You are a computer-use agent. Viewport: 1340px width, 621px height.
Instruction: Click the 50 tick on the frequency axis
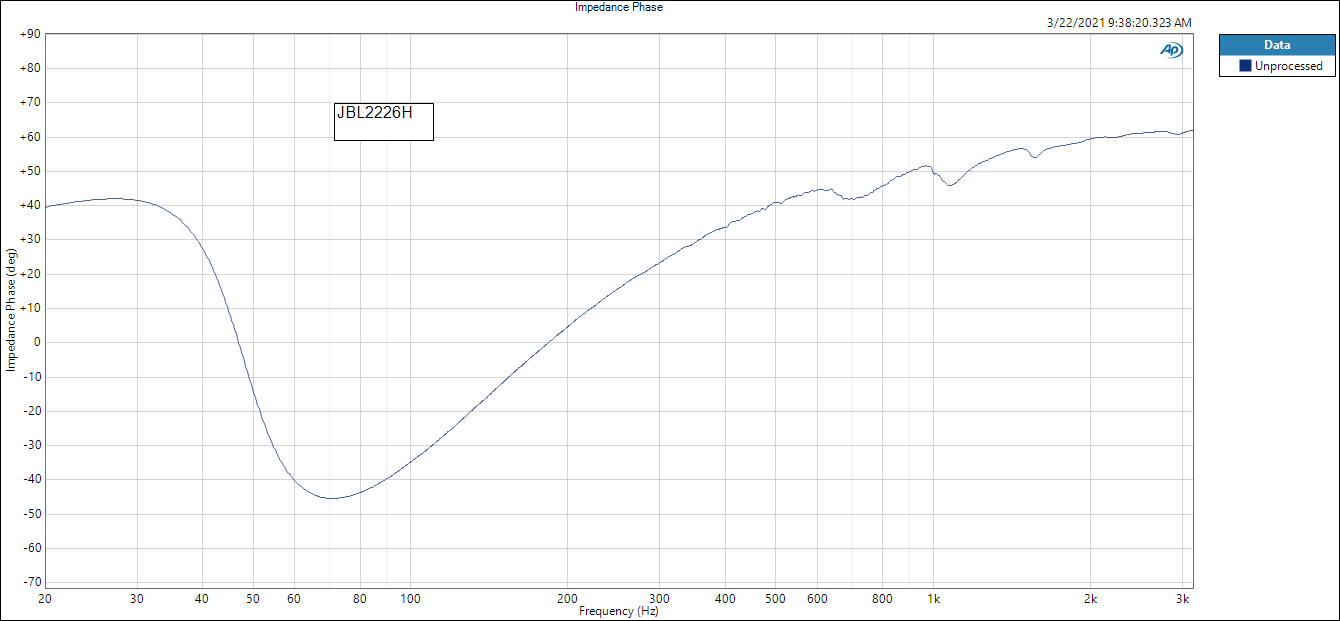tap(253, 599)
